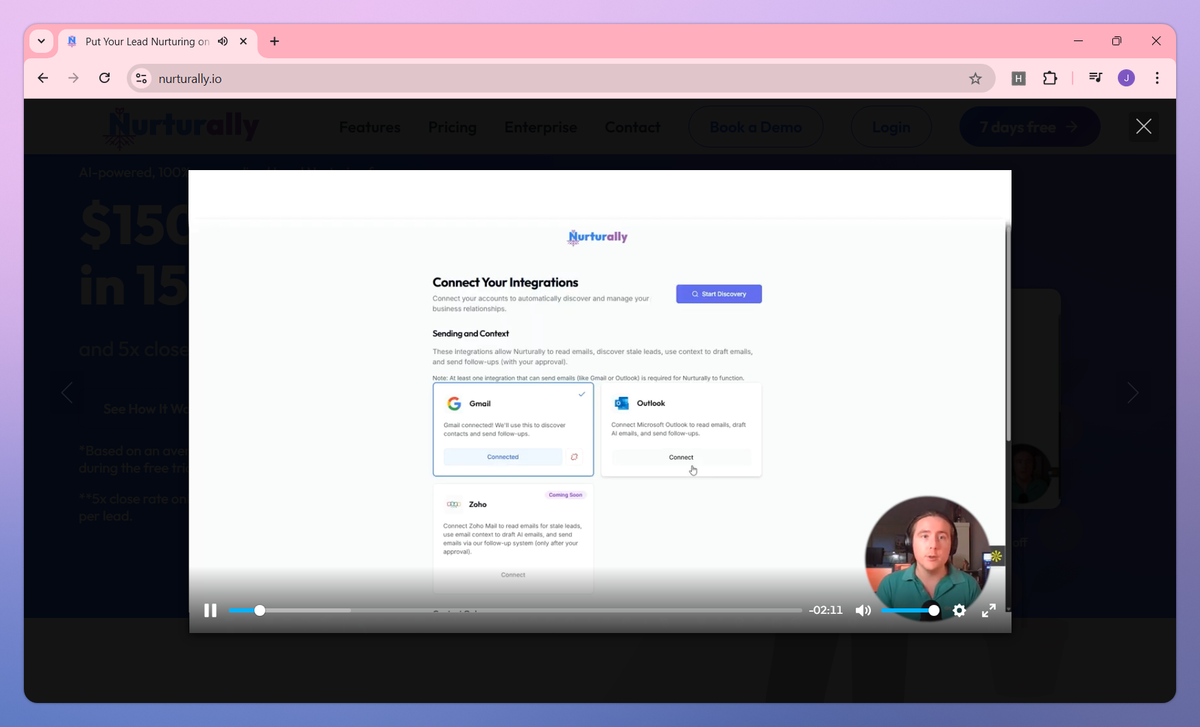
Task: Mute tab via audio icon
Action: pos(222,42)
